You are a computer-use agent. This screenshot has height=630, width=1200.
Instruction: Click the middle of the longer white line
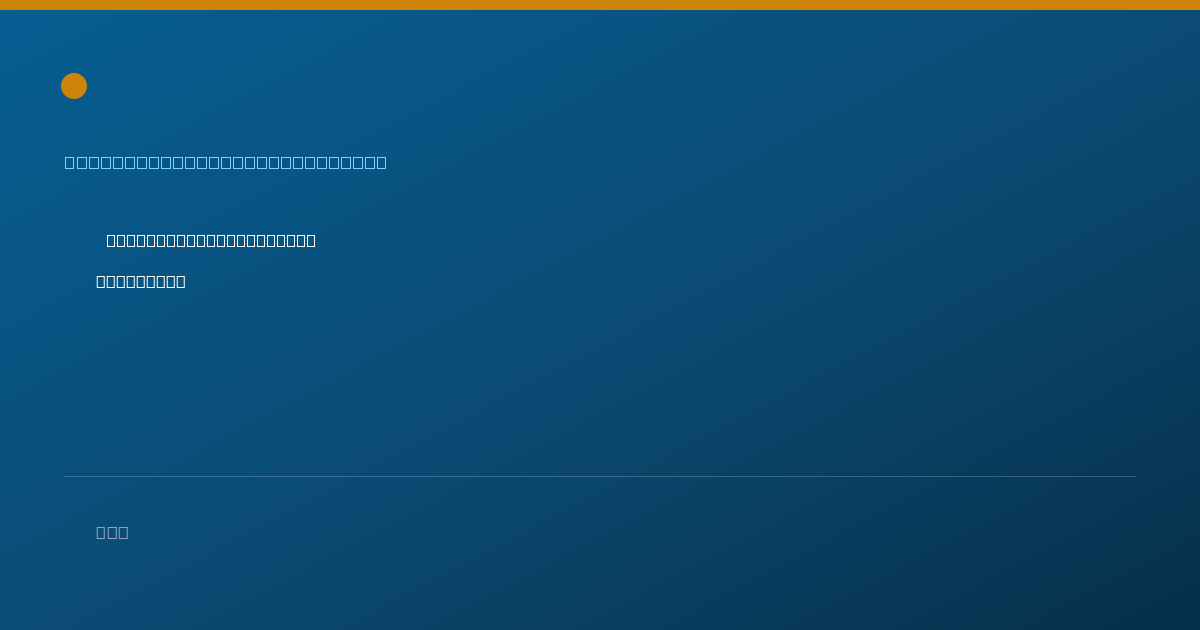coord(211,240)
